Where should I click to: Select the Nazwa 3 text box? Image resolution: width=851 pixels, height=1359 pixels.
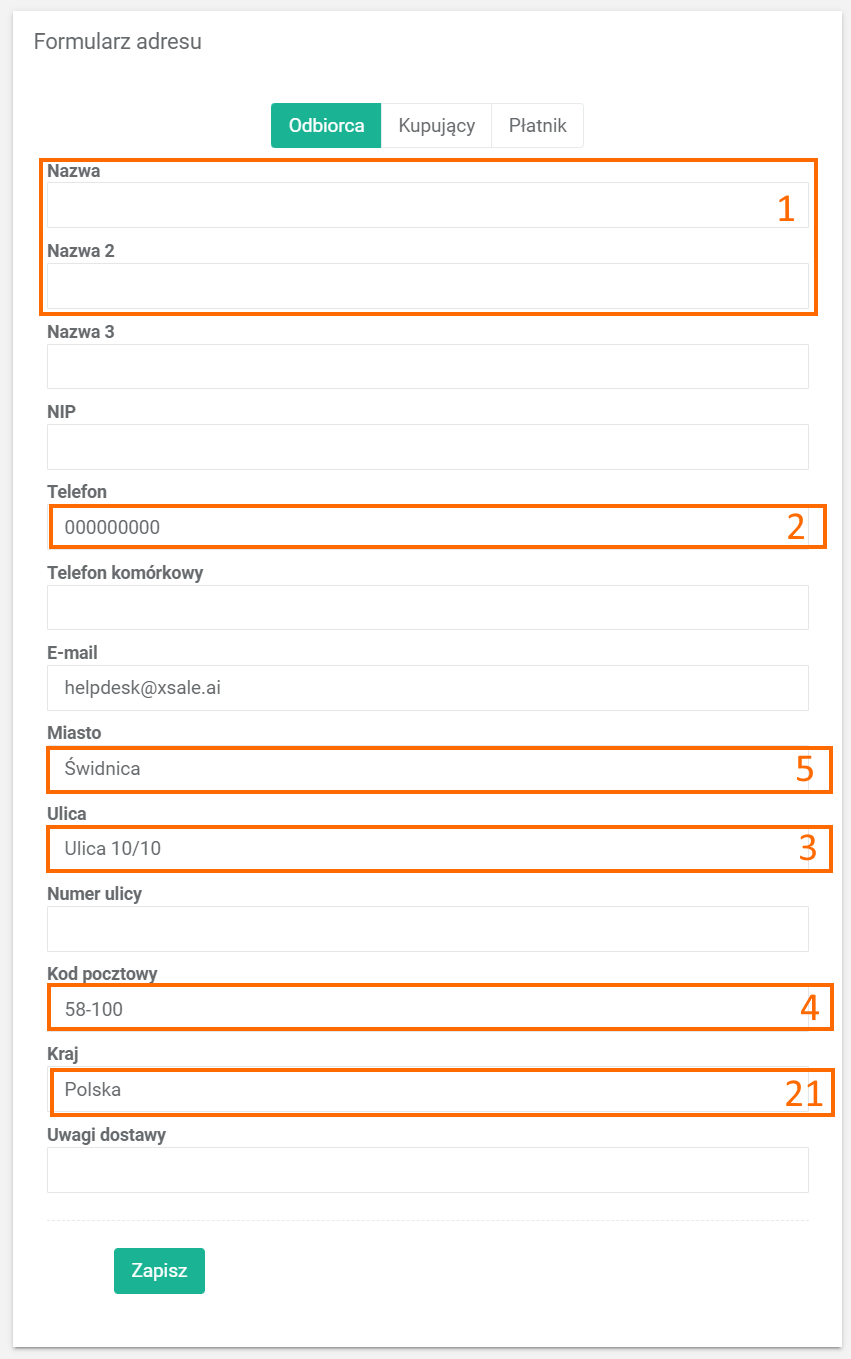point(427,366)
